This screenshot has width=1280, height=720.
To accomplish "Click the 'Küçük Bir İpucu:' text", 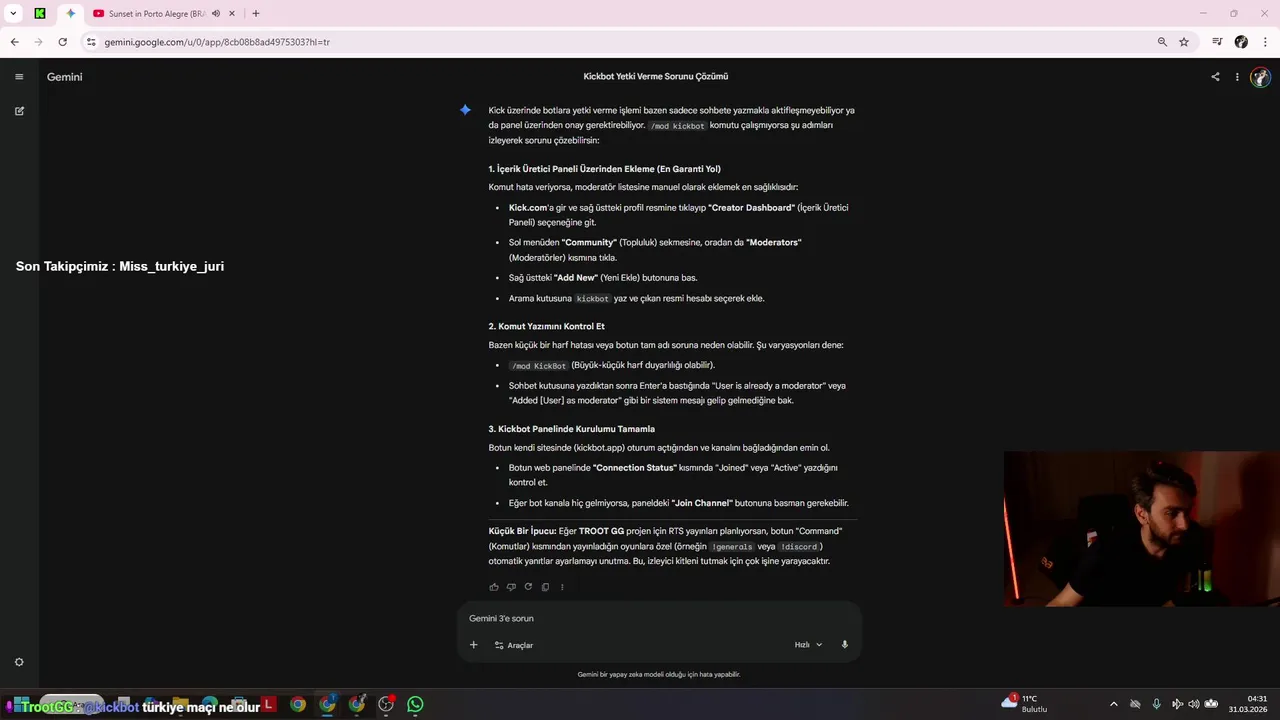I will (522, 531).
